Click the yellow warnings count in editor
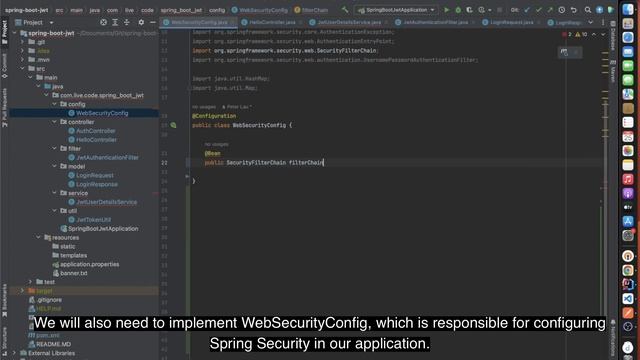The width and height of the screenshot is (640, 360). (582, 34)
